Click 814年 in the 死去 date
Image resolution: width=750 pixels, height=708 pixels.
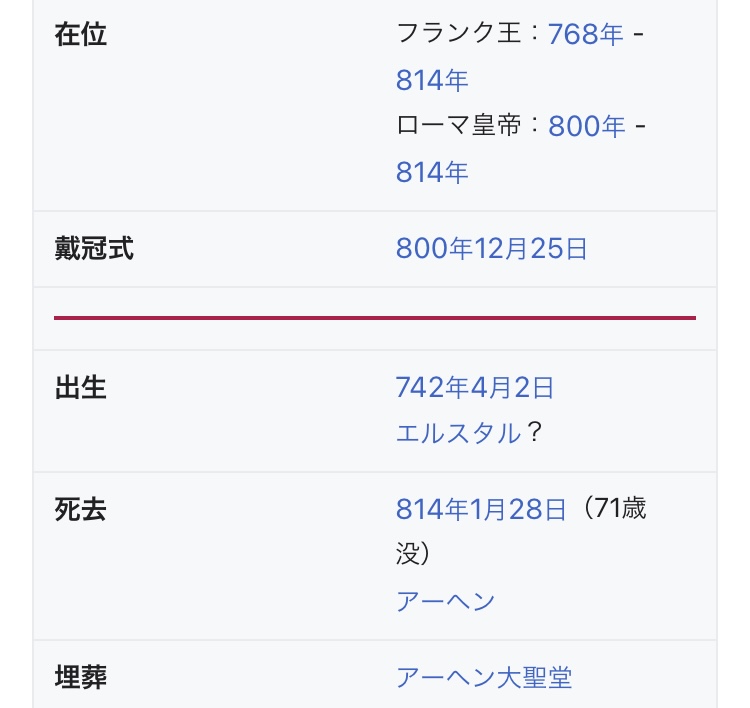[x=432, y=509]
